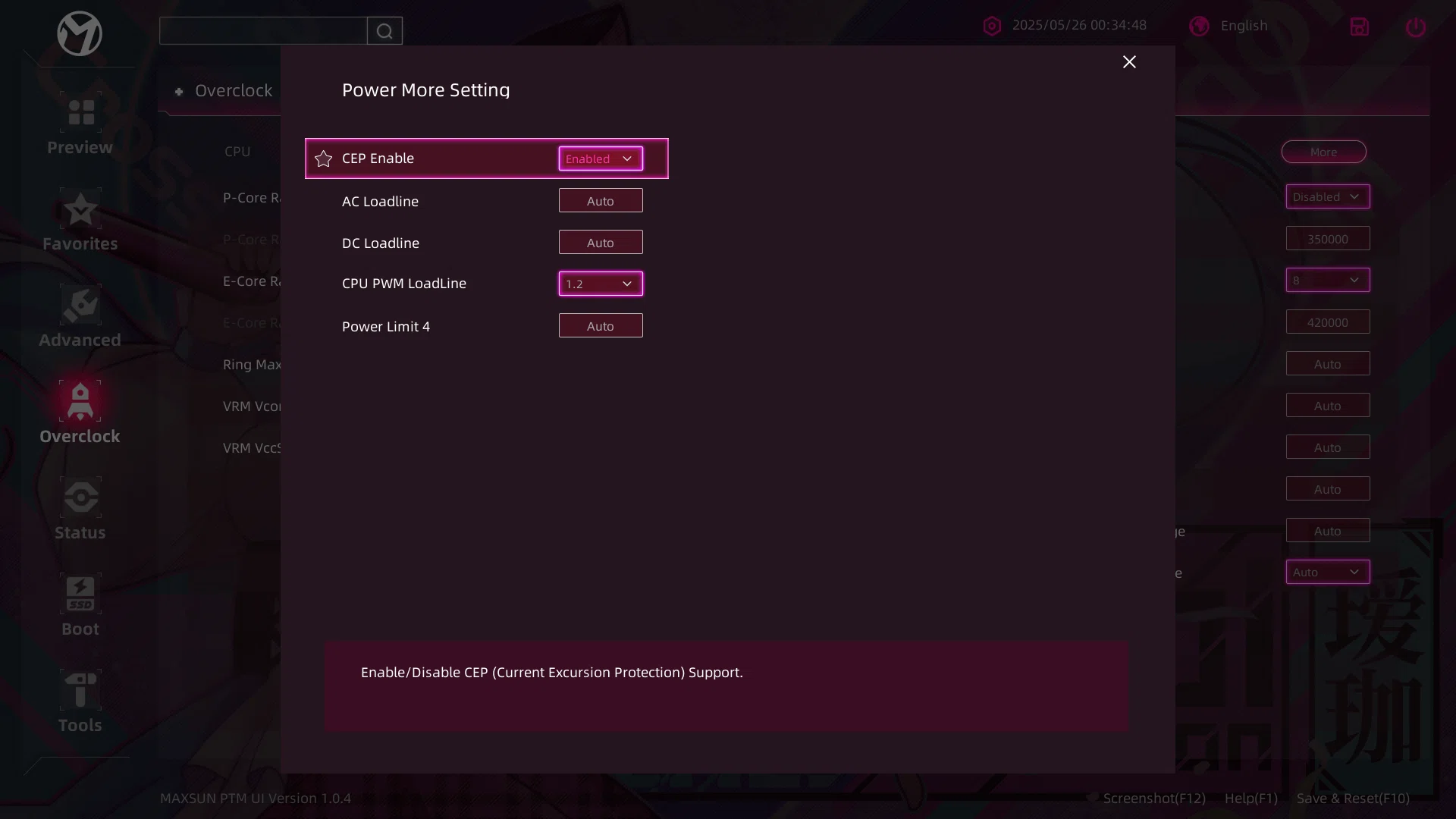Click the MAXSUN logo icon

coord(80,33)
